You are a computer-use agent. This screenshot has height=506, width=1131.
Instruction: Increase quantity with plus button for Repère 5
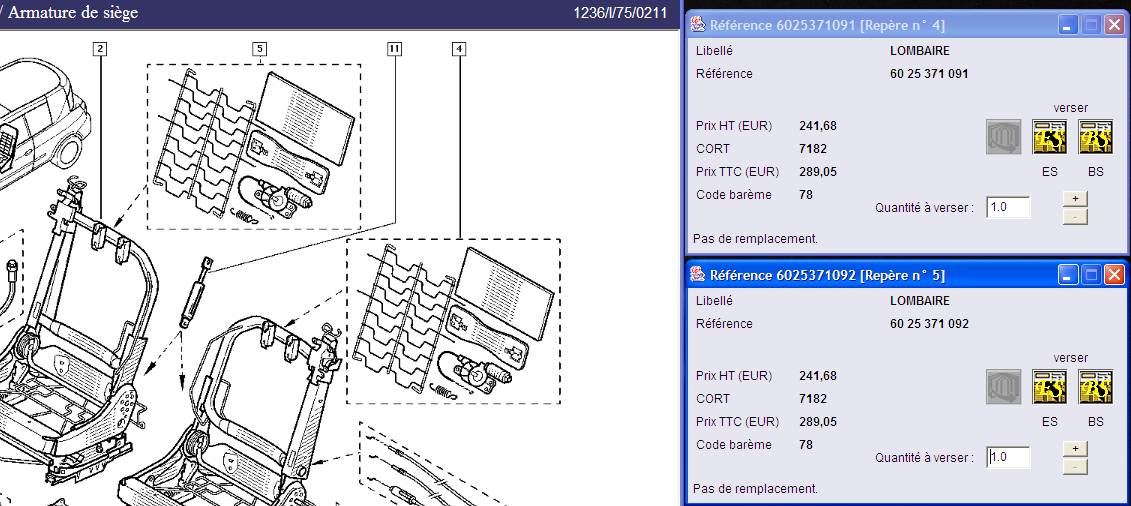[x=1074, y=449]
